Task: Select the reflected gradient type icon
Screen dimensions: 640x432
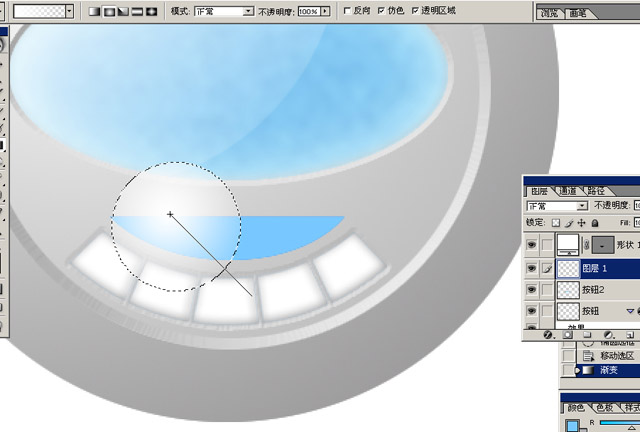Action: [x=137, y=11]
